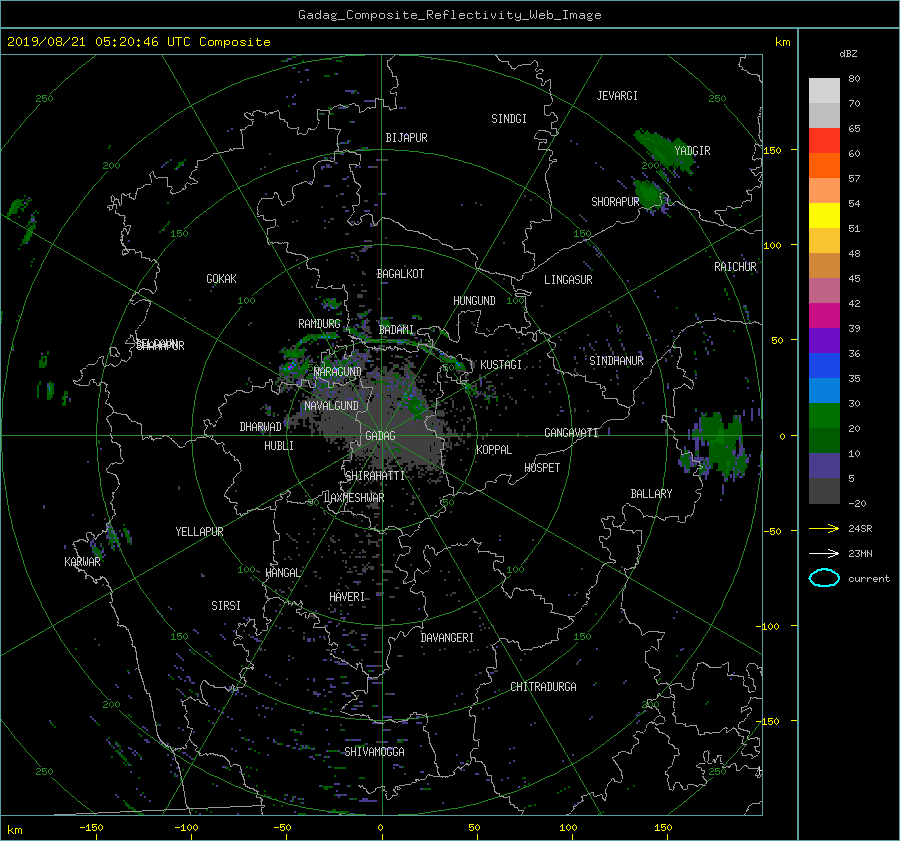Click the SHIRAHATTI city label
Screen dimensions: 900x841
coord(375,476)
